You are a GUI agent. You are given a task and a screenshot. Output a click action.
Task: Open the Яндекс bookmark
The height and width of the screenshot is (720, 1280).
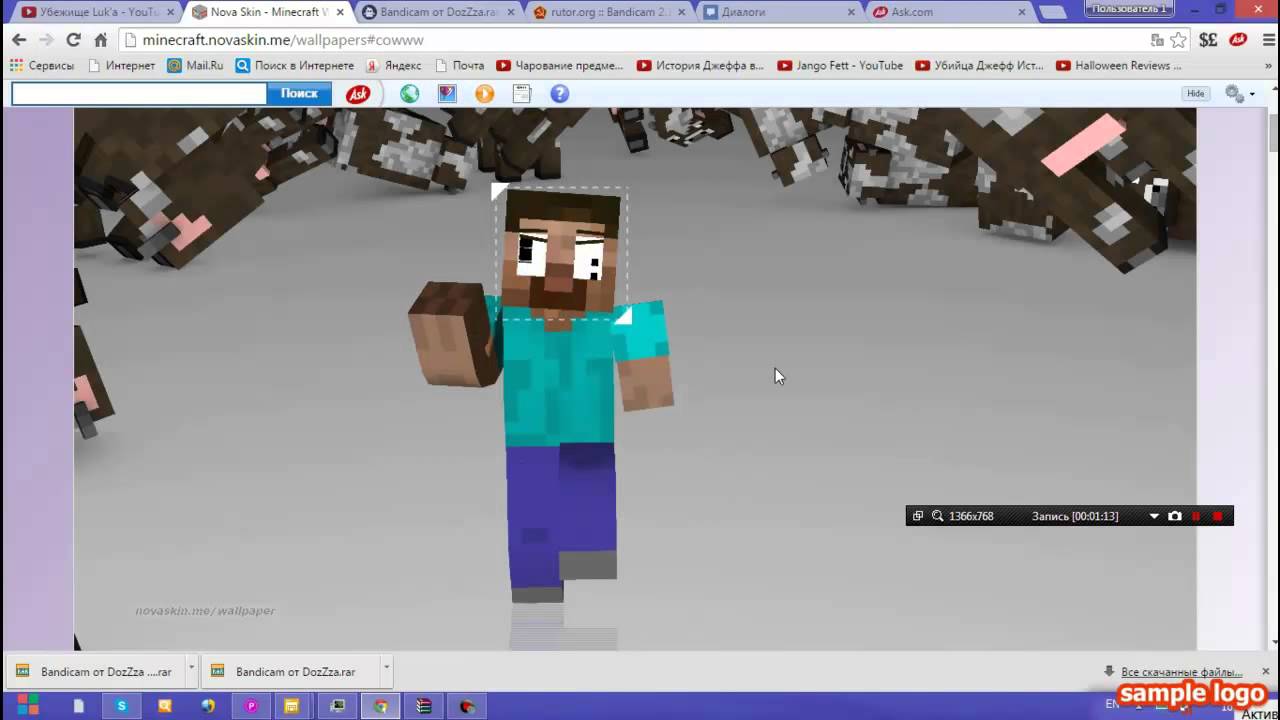(x=392, y=65)
